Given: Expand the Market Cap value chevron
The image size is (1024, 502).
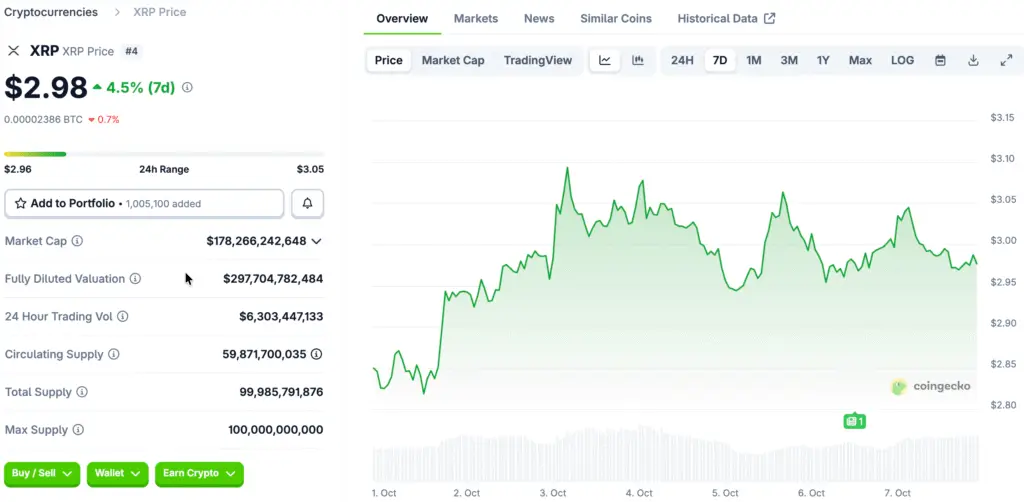Looking at the screenshot, I should 317,241.
